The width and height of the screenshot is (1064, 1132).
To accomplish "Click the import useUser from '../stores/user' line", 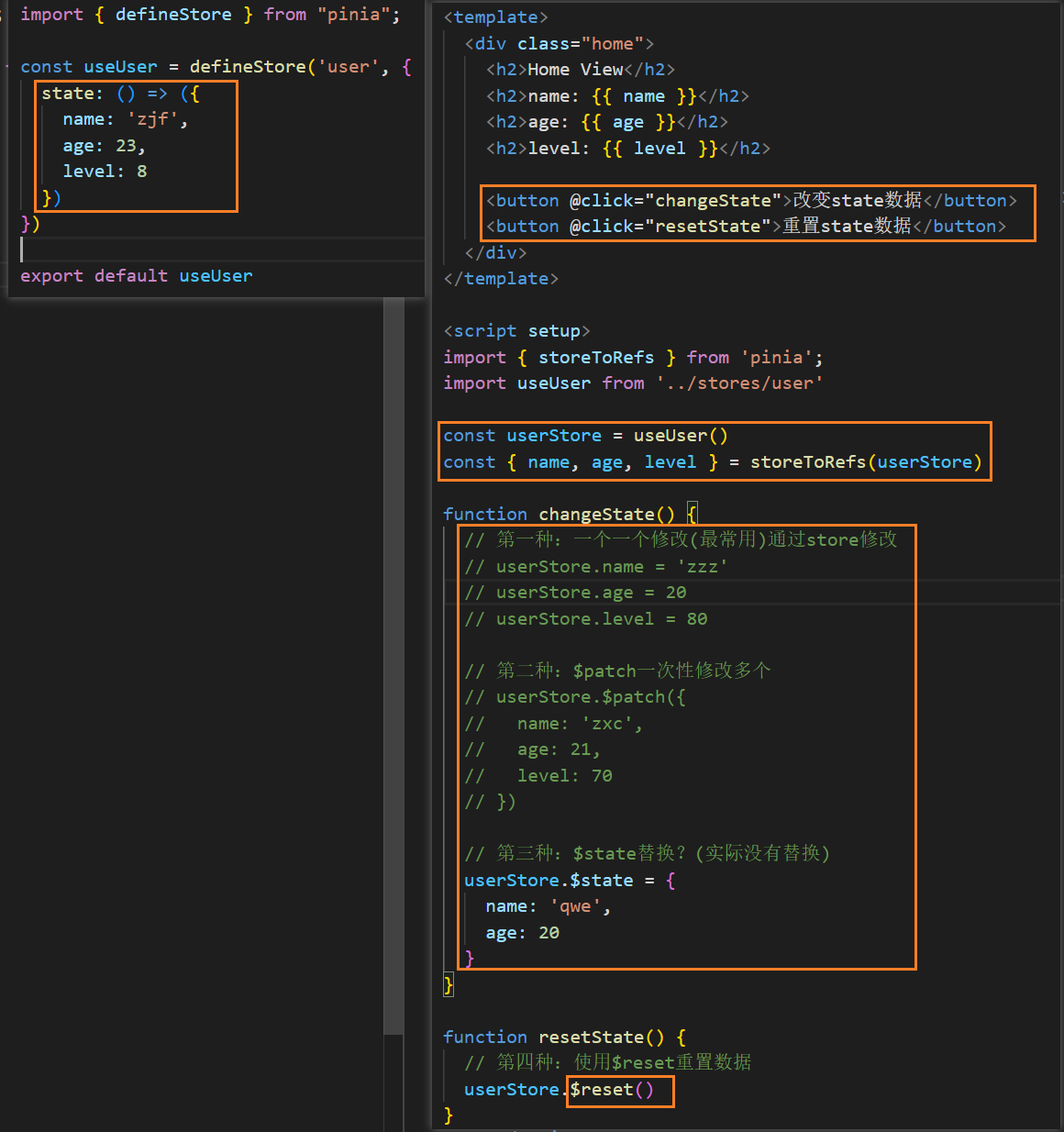I will pos(633,383).
